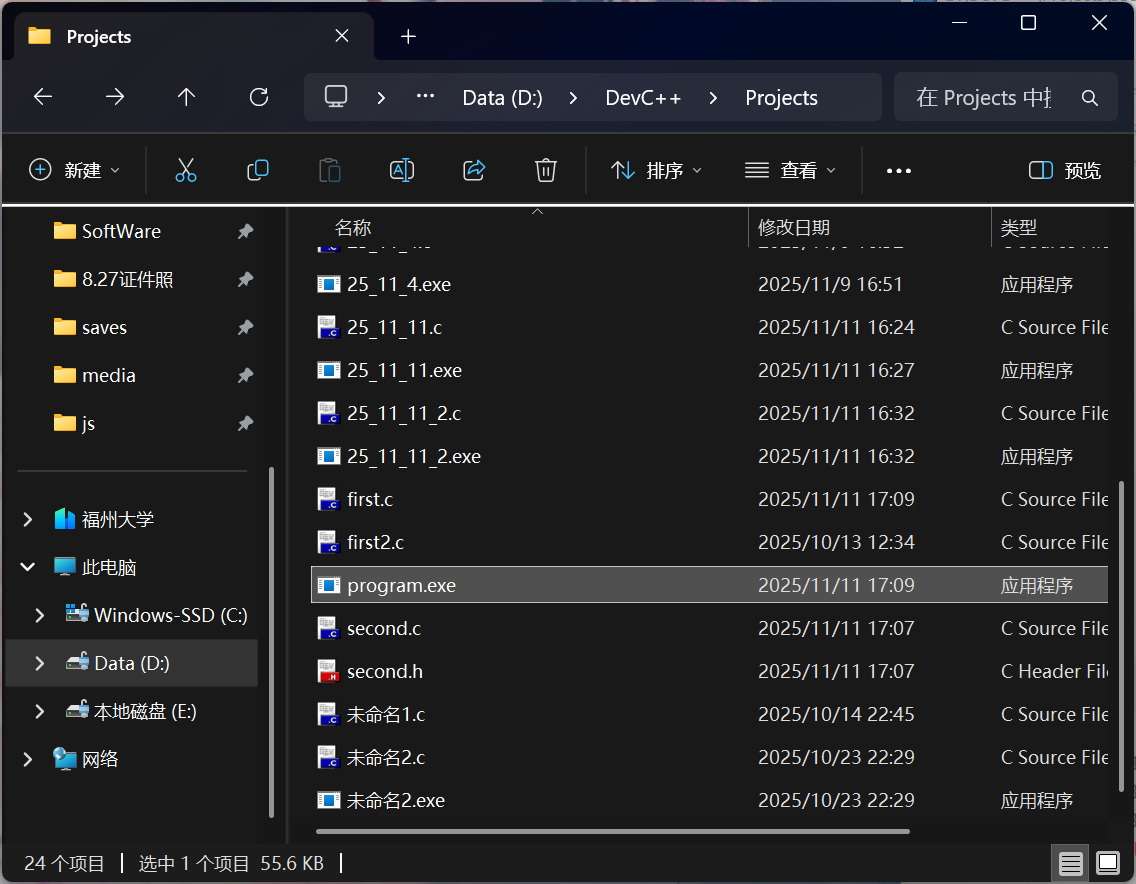Viewport: 1136px width, 884px height.
Task: Refresh the Projects folder
Action: (259, 96)
